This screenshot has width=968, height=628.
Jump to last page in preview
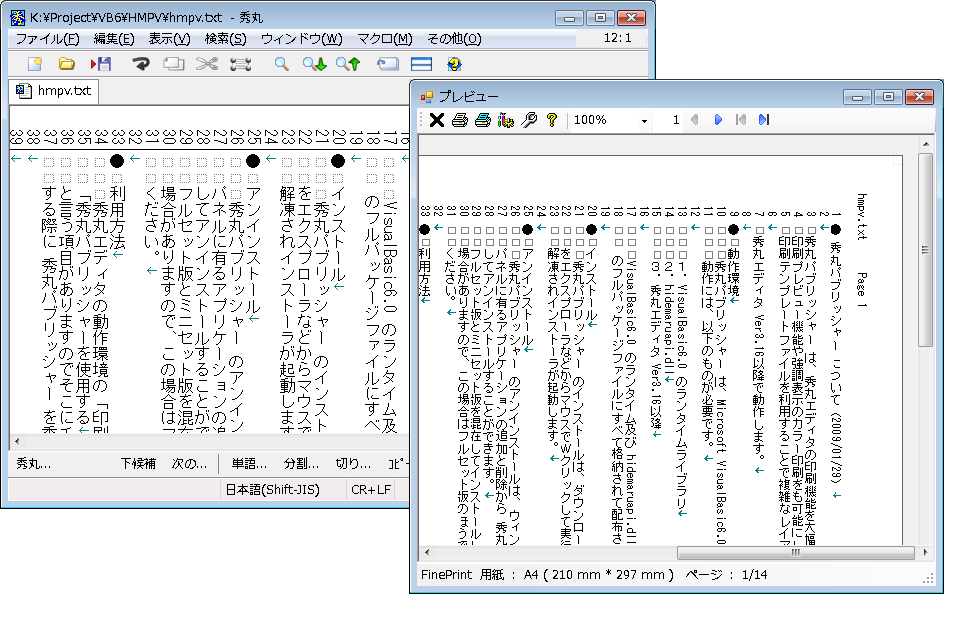(764, 120)
